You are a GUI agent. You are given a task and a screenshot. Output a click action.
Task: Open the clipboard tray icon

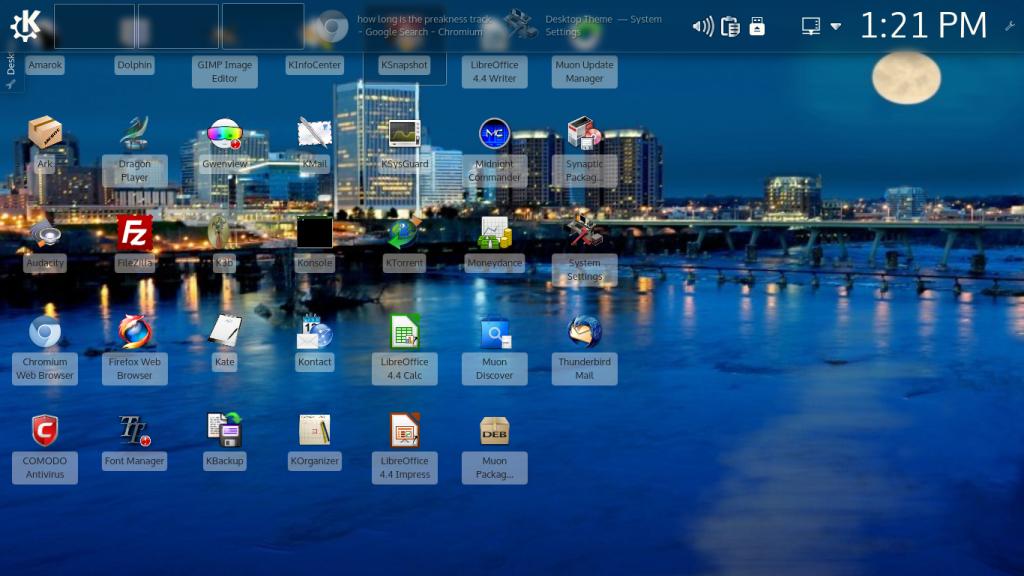click(730, 26)
